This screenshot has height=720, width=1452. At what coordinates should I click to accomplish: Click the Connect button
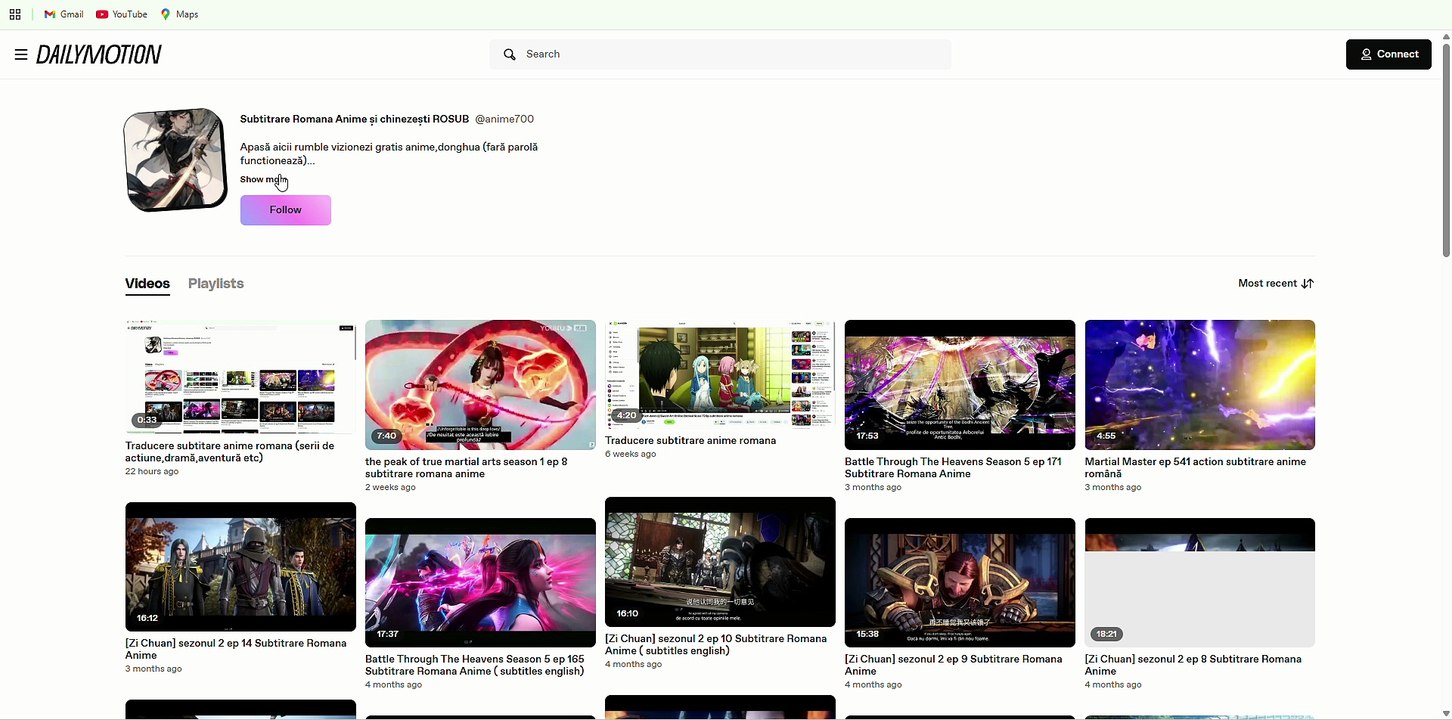pos(1388,54)
